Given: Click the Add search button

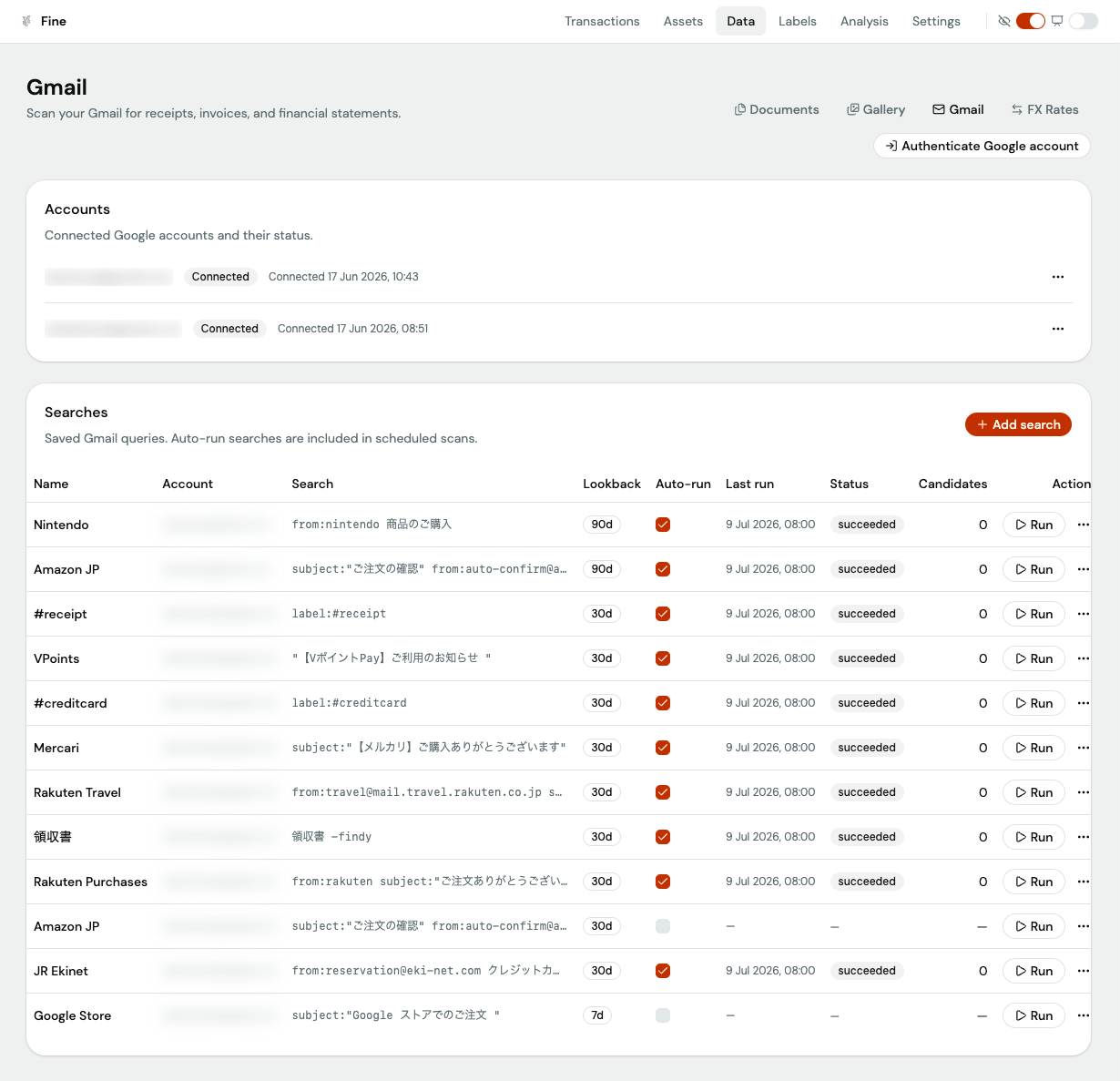Looking at the screenshot, I should [1018, 424].
